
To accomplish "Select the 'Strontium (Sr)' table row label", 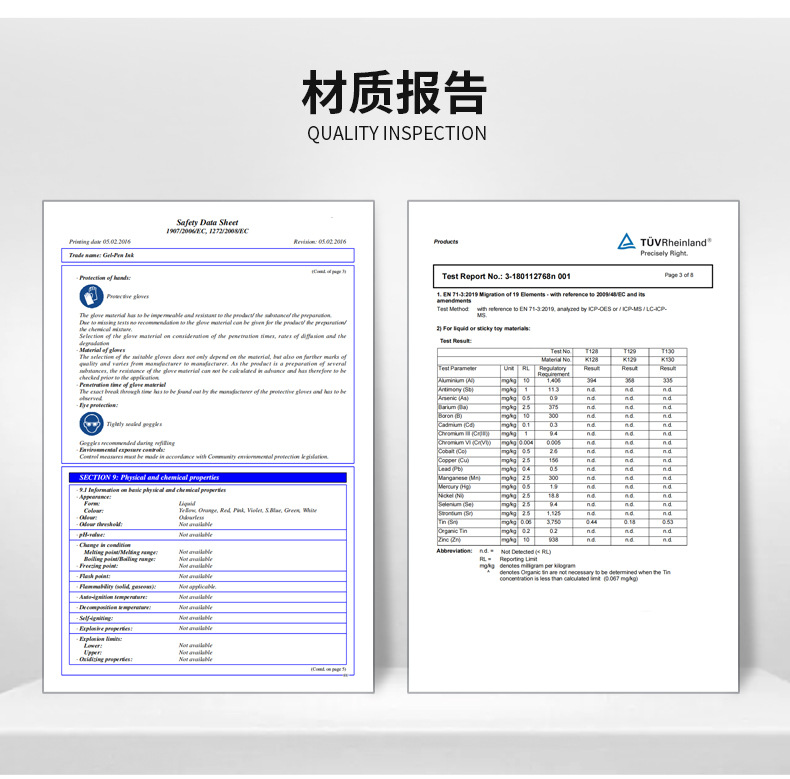I will (x=456, y=513).
